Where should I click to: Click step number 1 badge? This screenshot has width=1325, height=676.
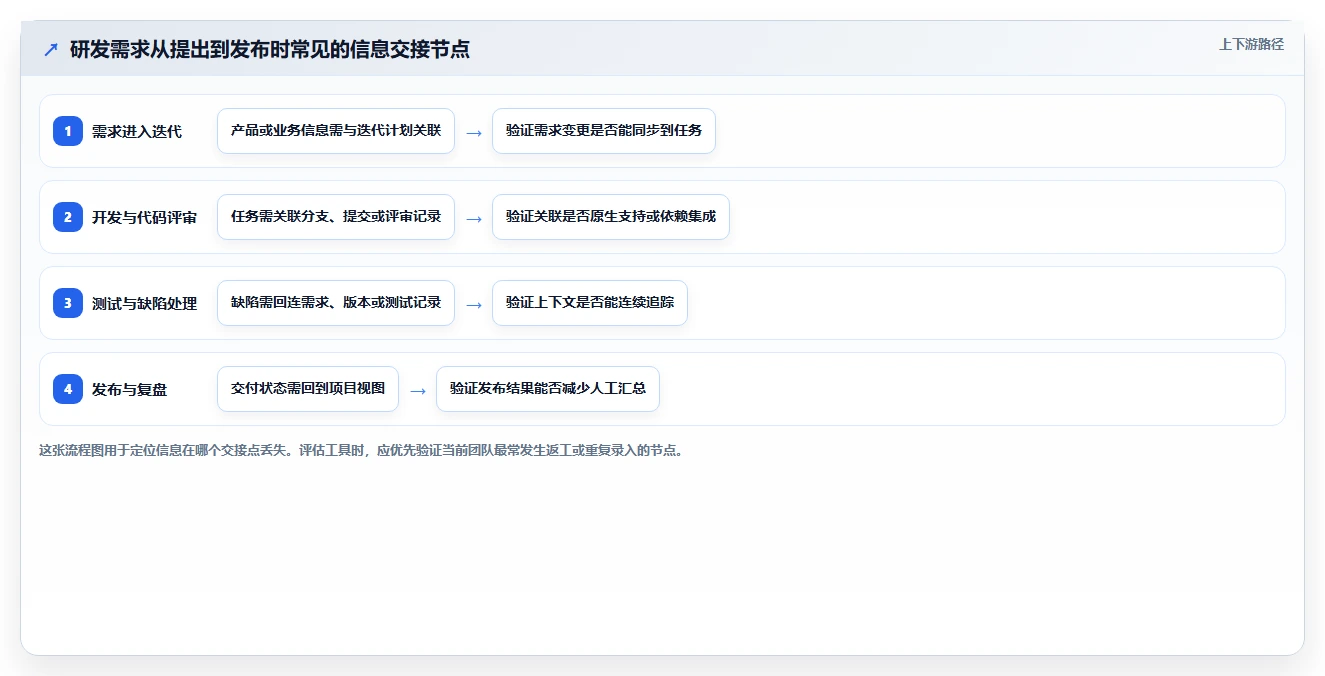[x=68, y=130]
